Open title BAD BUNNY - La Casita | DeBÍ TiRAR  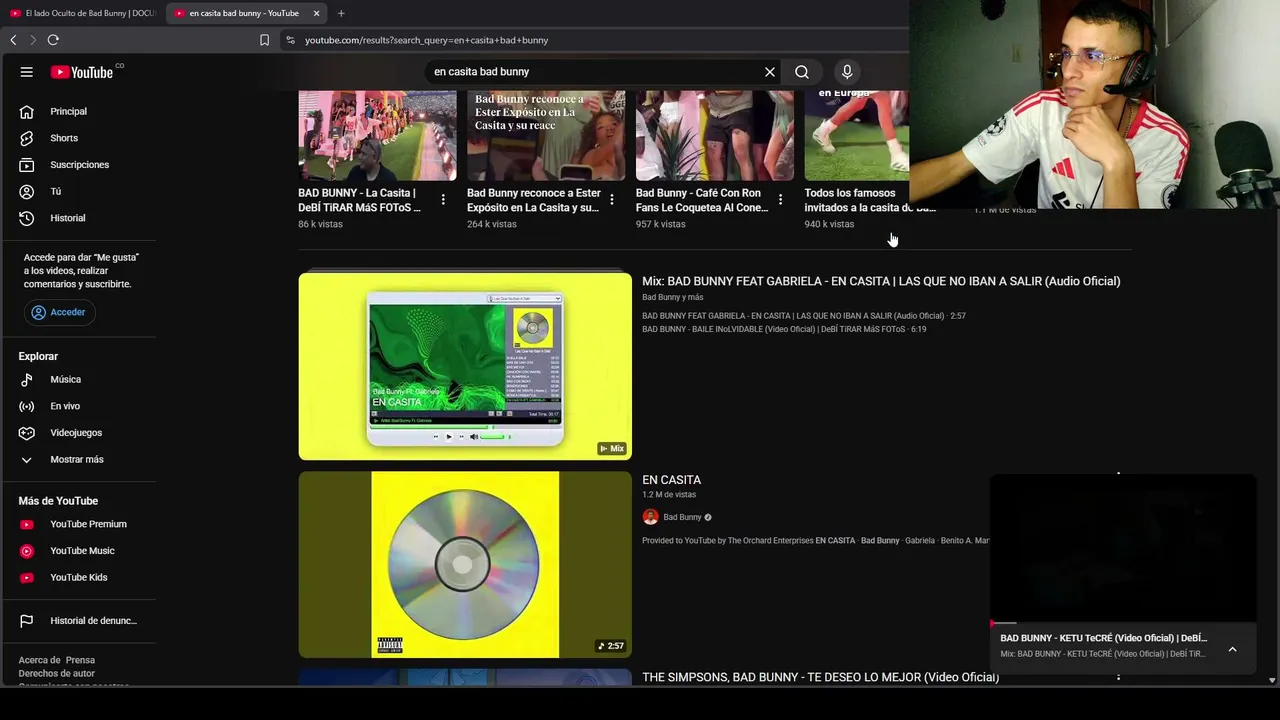[x=359, y=200]
